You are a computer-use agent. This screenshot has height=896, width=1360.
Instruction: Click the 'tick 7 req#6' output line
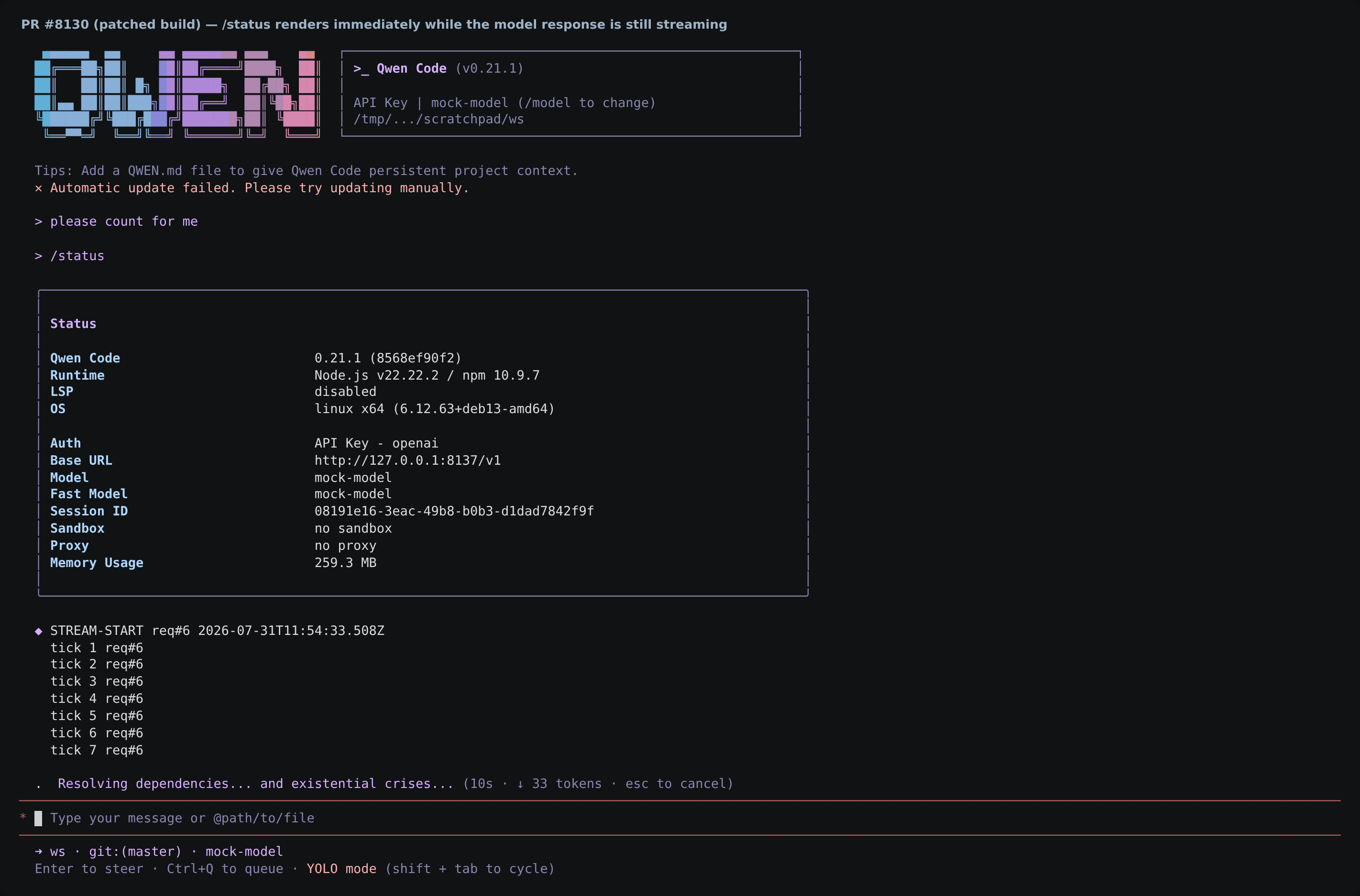97,750
